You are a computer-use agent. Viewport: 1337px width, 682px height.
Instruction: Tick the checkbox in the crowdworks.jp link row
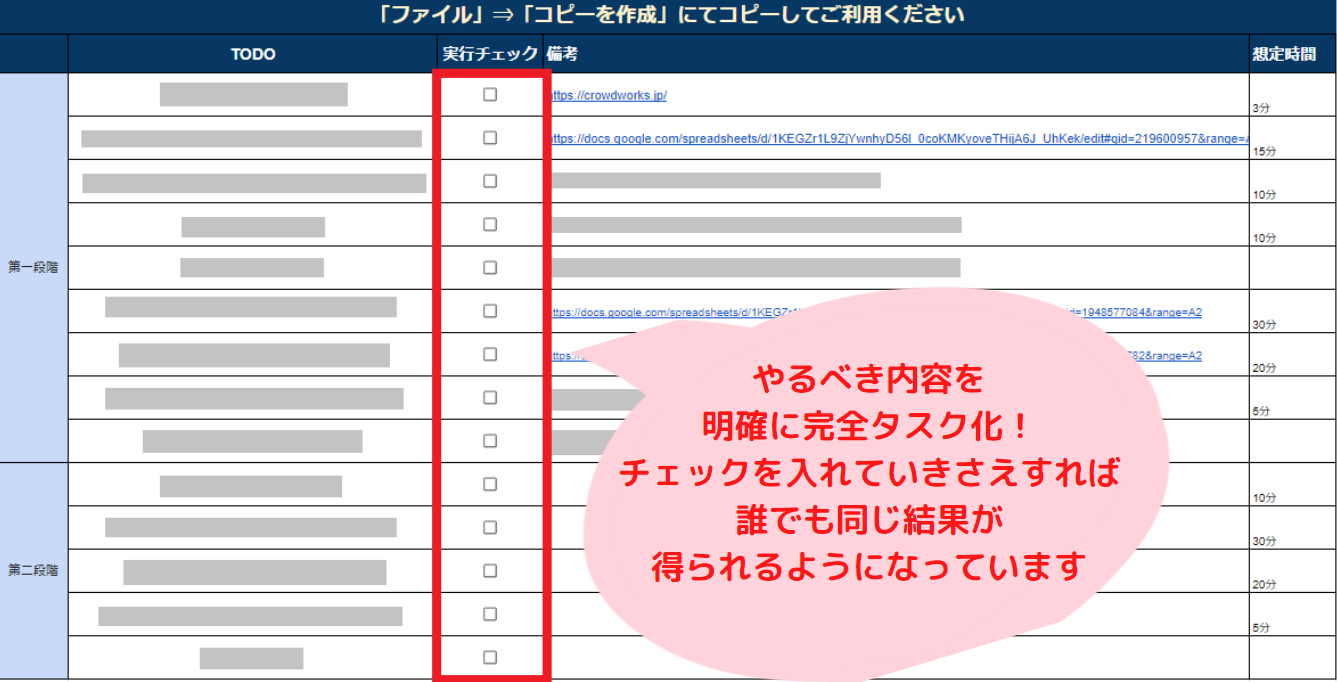pyautogui.click(x=490, y=95)
